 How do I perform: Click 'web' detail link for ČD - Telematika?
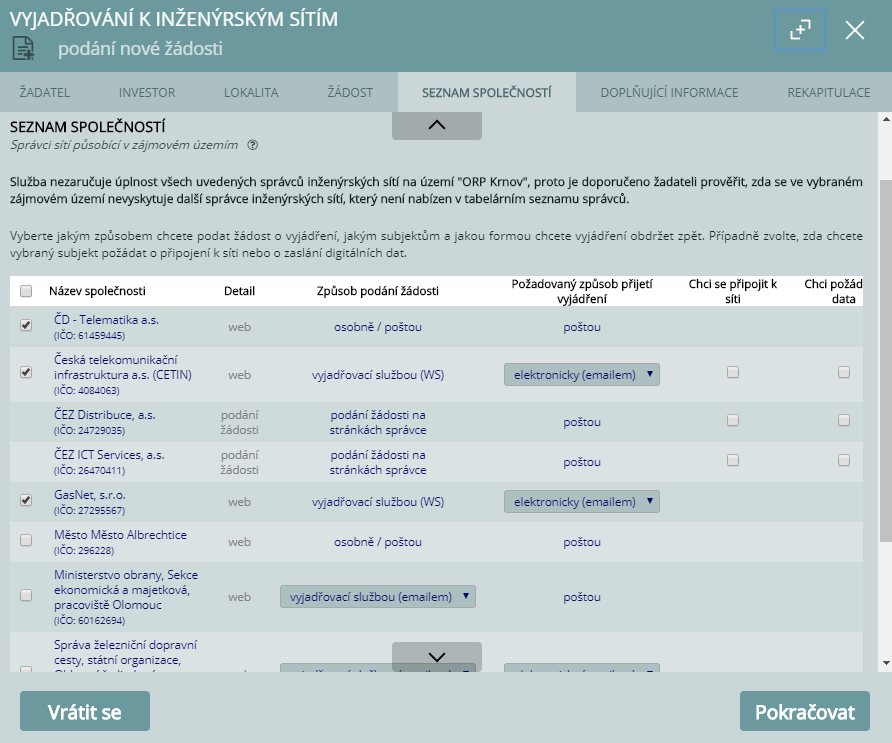[x=239, y=327]
